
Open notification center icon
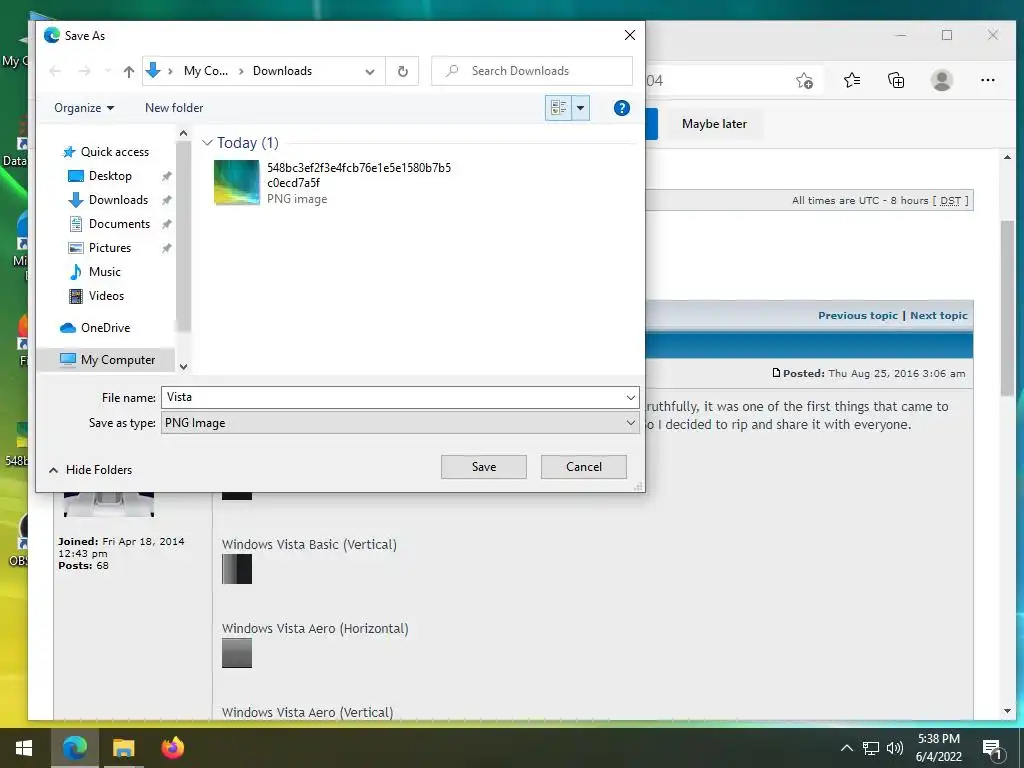[993, 749]
